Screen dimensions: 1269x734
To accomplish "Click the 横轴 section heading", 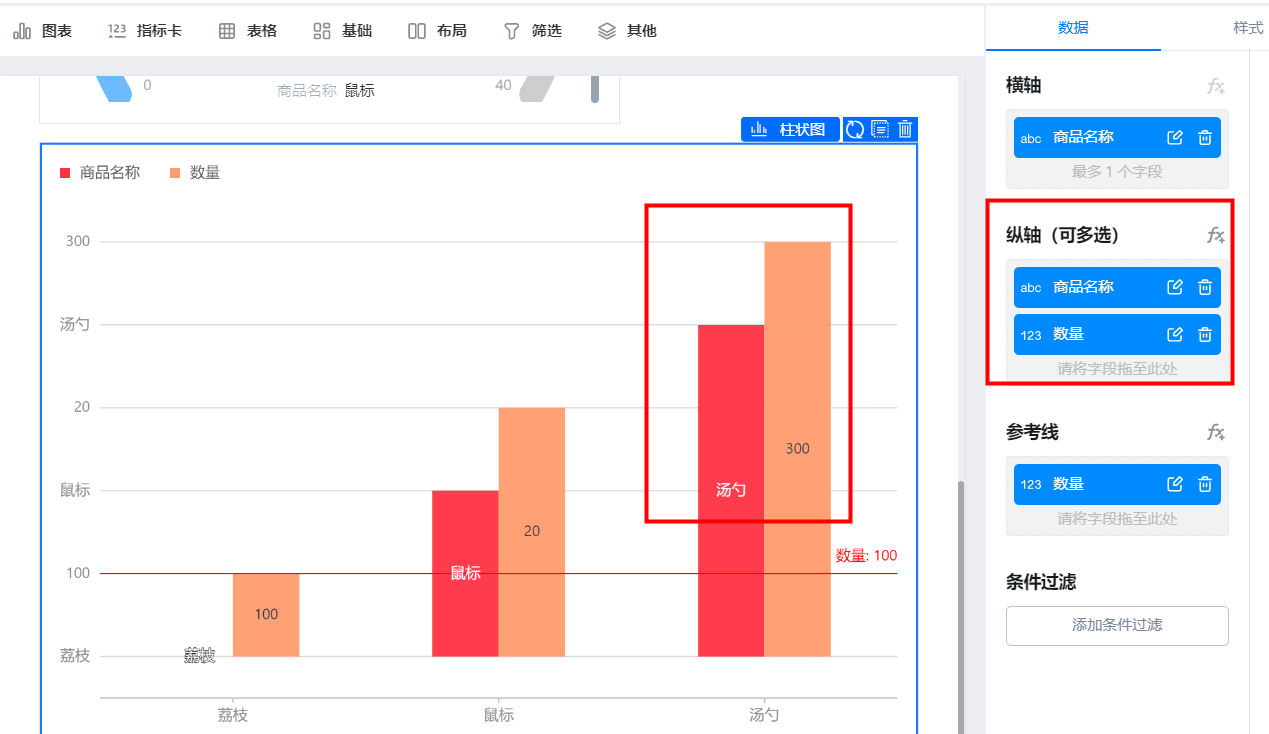I will 1024,86.
